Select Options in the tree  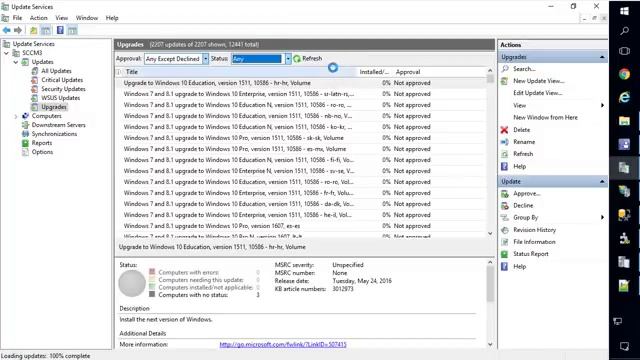42,152
